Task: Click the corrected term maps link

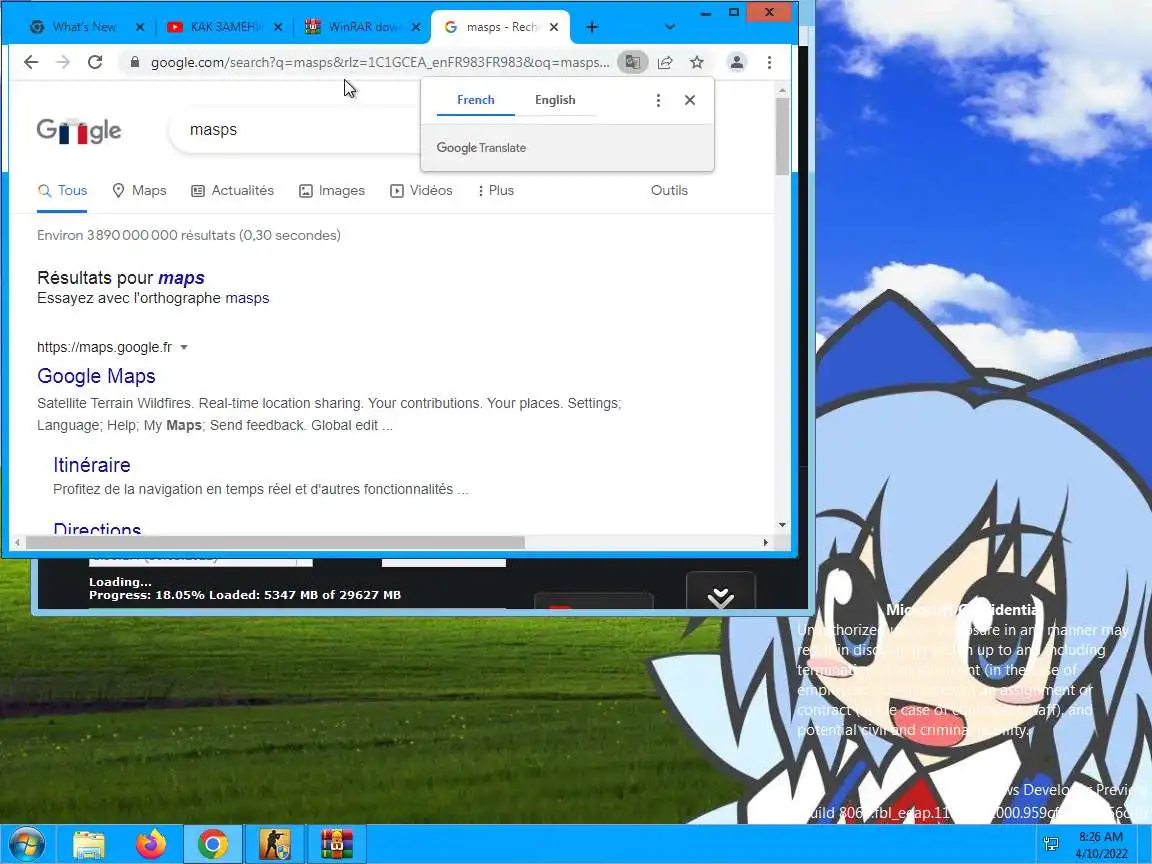Action: coord(181,278)
